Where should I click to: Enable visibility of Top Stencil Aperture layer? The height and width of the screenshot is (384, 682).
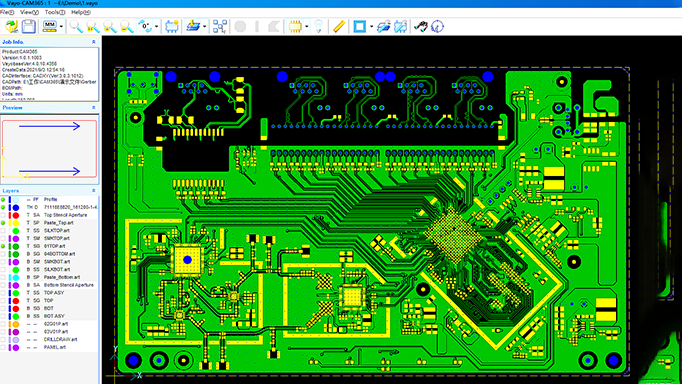click(3, 215)
